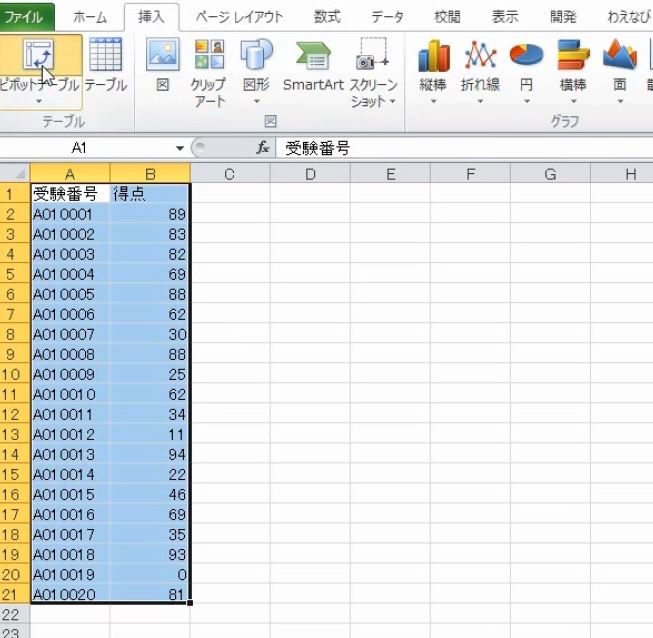Viewport: 653px width, 638px height.
Task: Open the Name Box dropdown arrow
Action: click(x=180, y=148)
